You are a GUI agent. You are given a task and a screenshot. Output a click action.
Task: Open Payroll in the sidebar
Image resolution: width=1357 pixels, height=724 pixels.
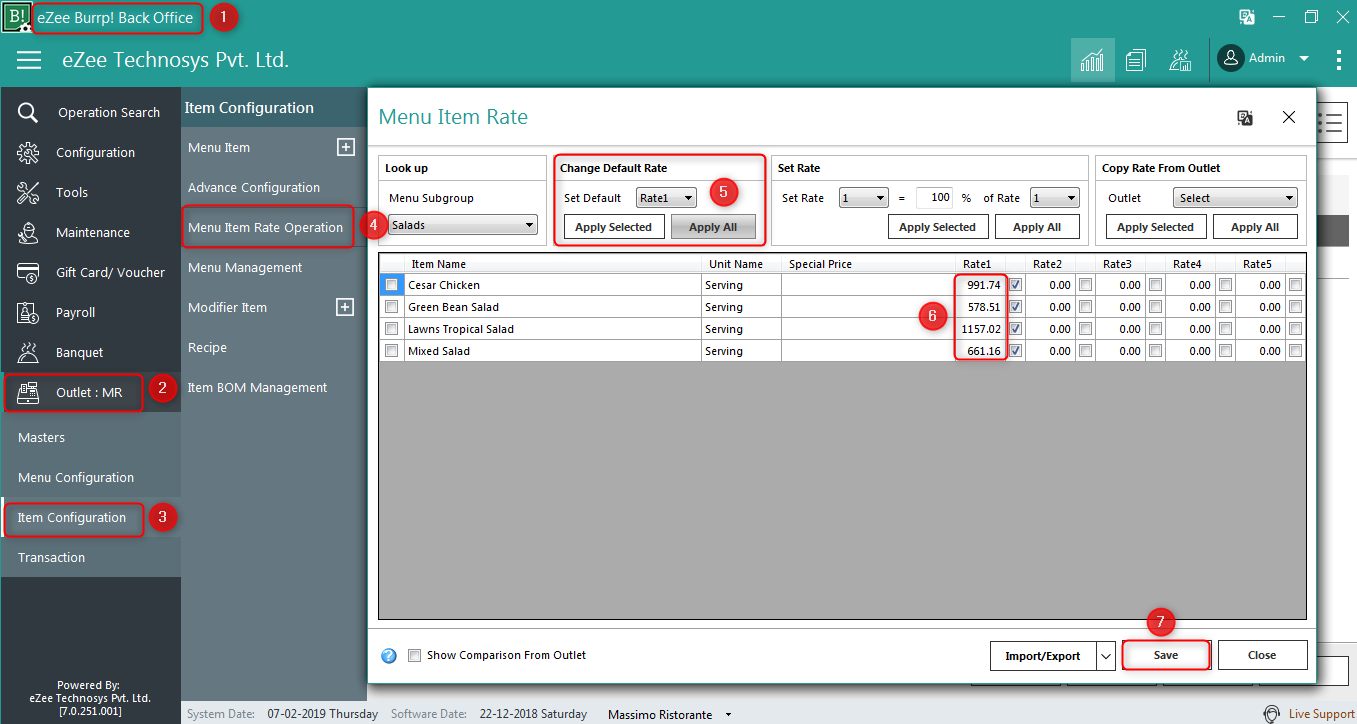[91, 313]
